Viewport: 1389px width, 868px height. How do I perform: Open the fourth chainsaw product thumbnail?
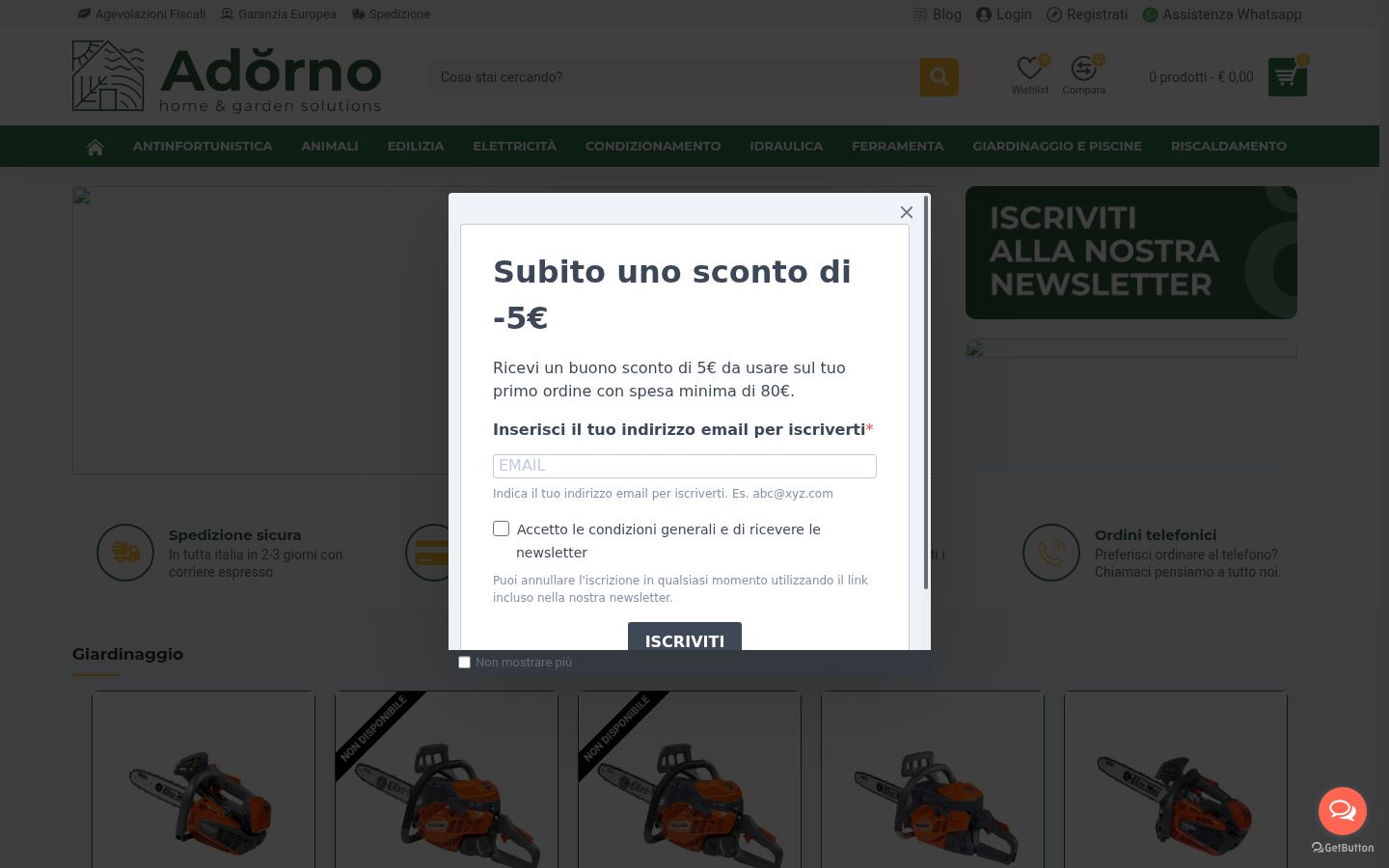pos(933,779)
